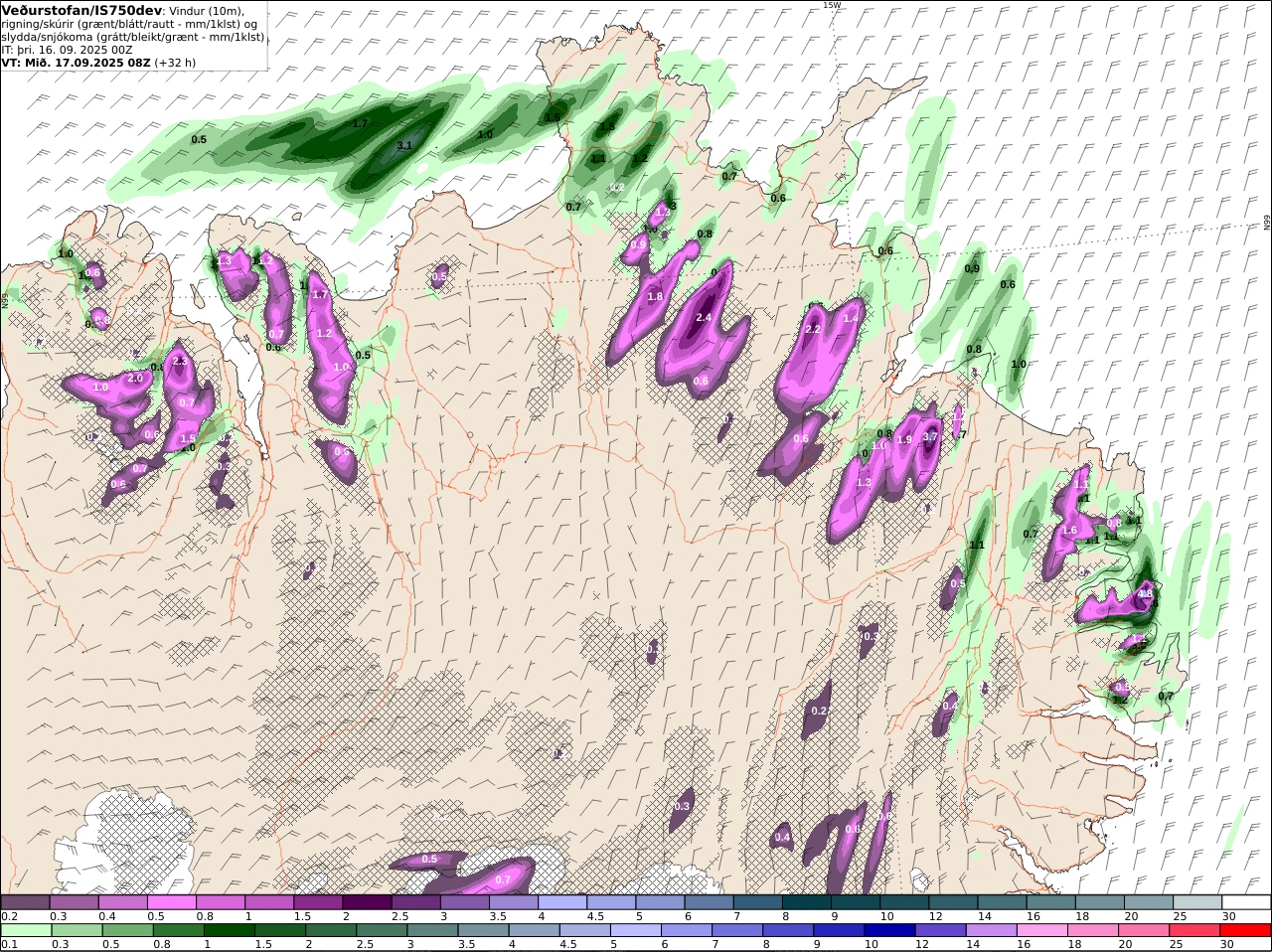Click the 1.4 snow value next to 2.2

pyautogui.click(x=851, y=318)
